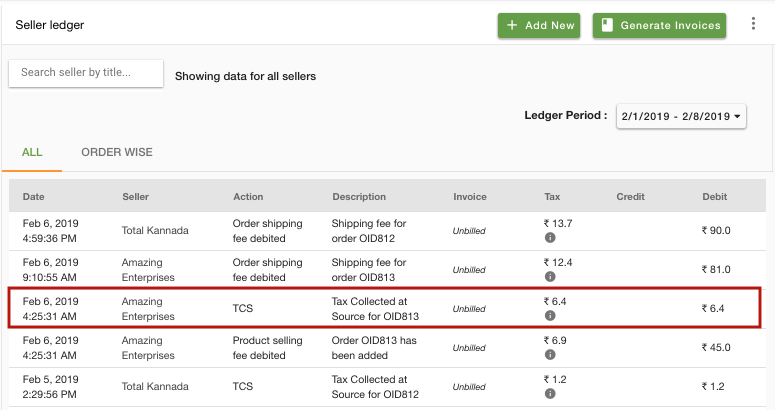Select the ALL tab
775x410 pixels.
pyautogui.click(x=32, y=152)
